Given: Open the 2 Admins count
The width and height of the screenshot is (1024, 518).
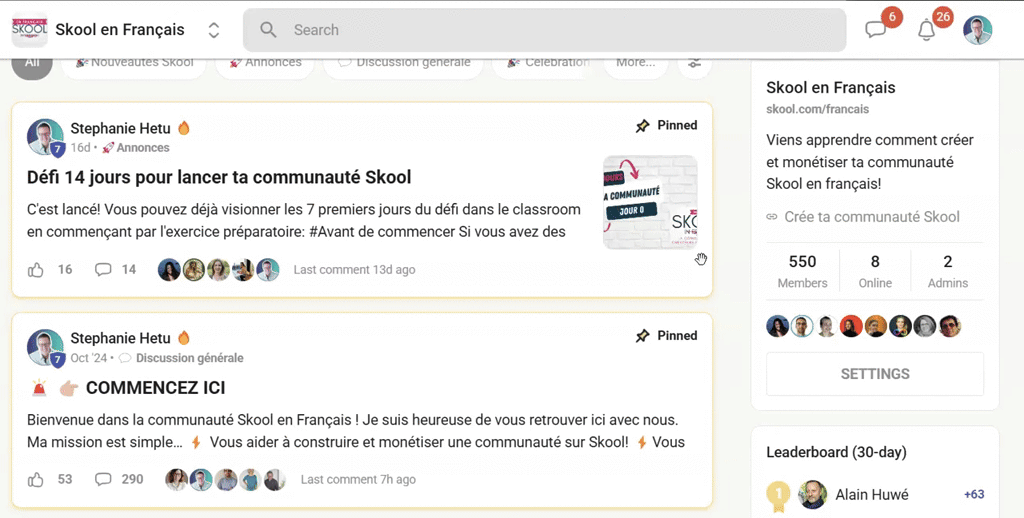Looking at the screenshot, I should pyautogui.click(x=948, y=271).
